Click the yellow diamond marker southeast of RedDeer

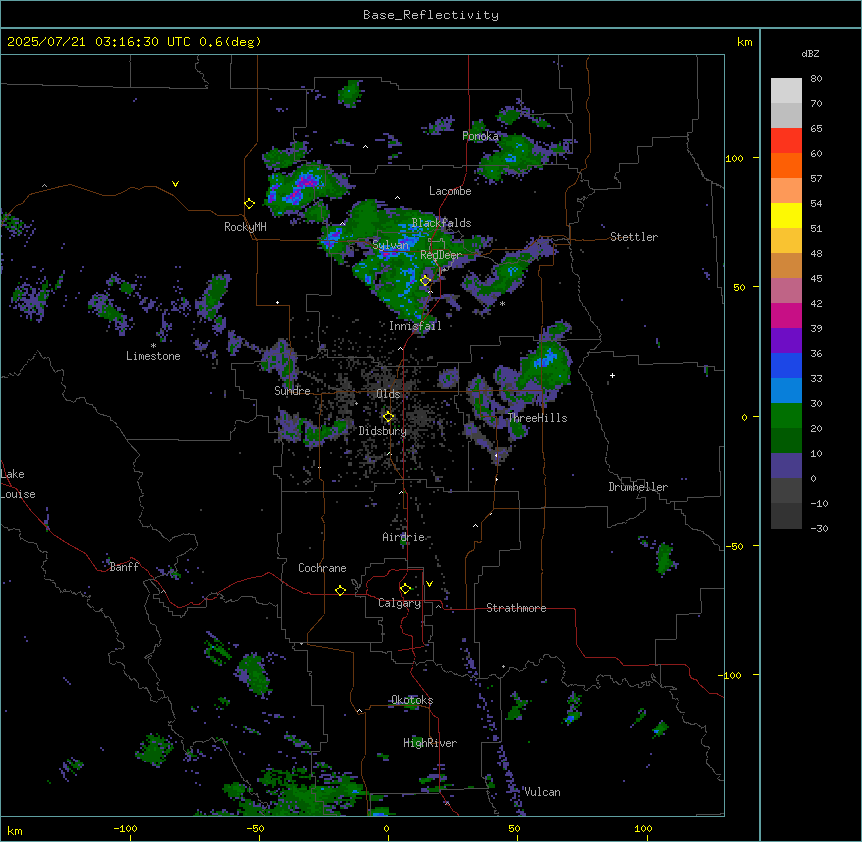click(x=426, y=281)
